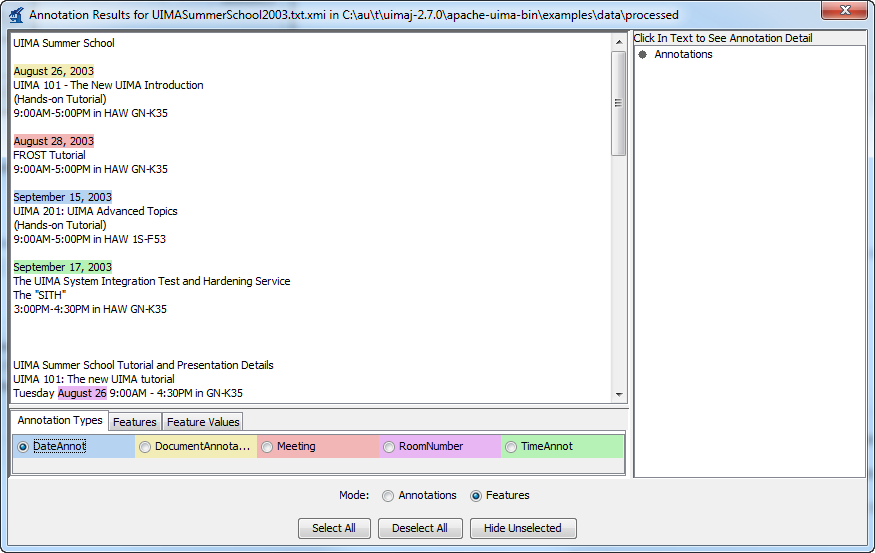The width and height of the screenshot is (875, 553).
Task: Choose Features mode radio button
Action: tap(476, 496)
